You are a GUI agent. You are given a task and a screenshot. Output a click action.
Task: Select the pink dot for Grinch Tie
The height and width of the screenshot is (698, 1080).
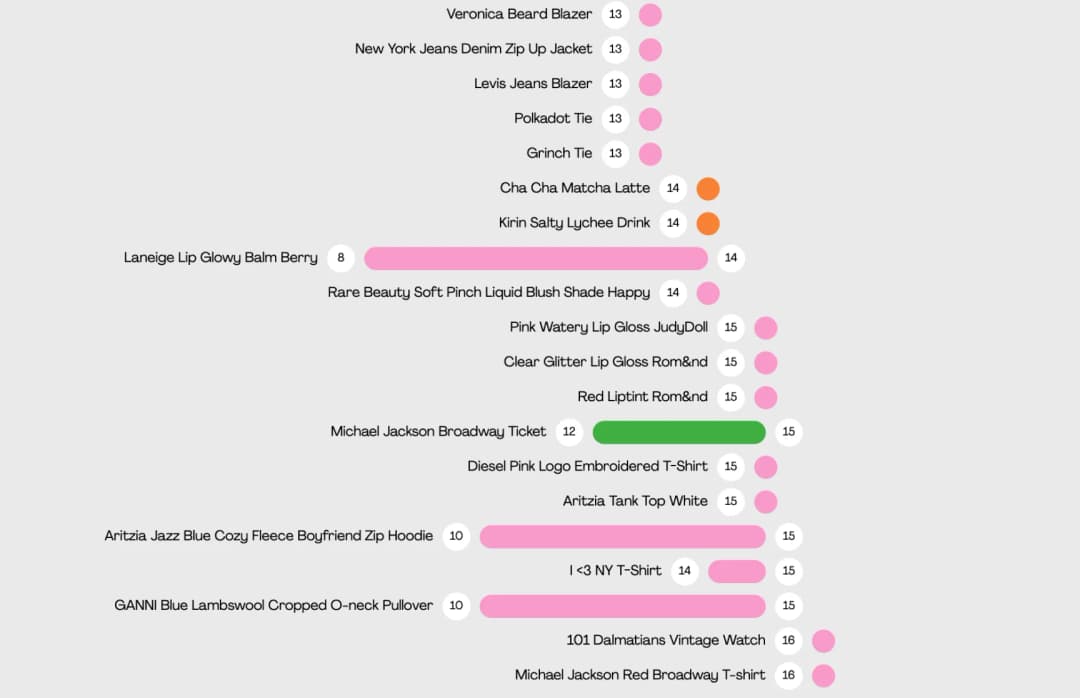(x=650, y=154)
